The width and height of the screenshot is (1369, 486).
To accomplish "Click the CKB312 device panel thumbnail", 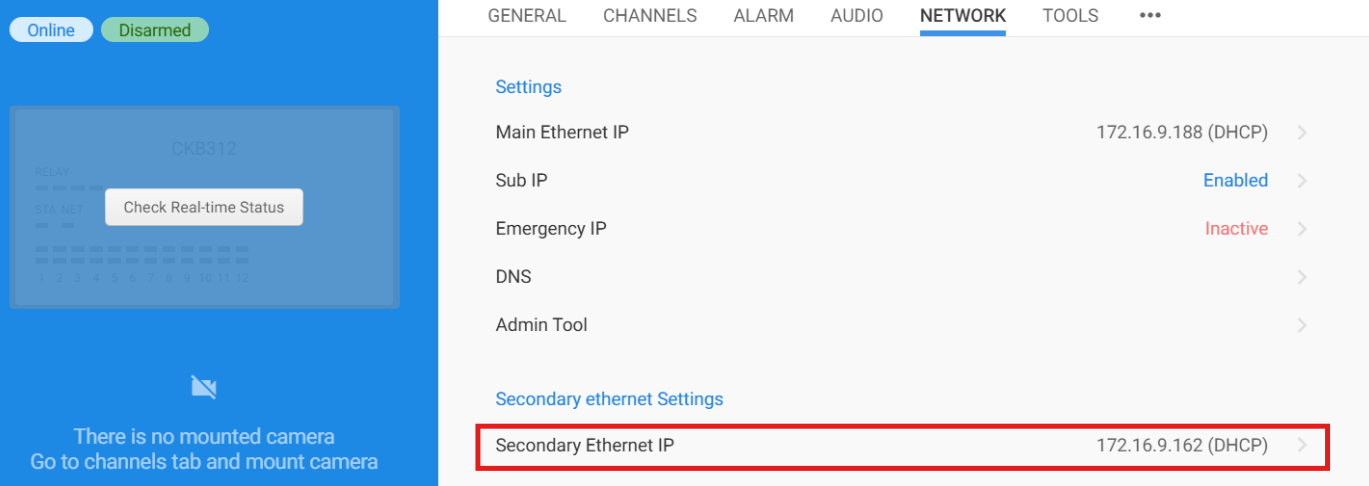I will (204, 207).
